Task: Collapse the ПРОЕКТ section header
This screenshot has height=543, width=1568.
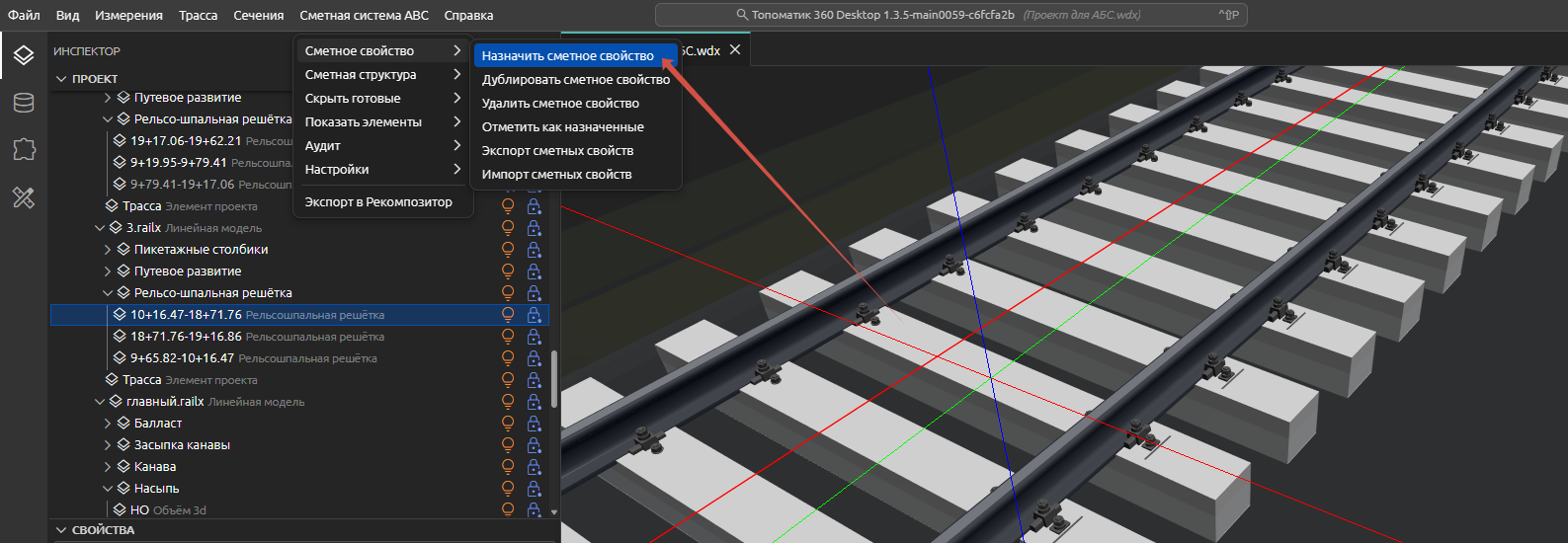Action: click(x=304, y=79)
